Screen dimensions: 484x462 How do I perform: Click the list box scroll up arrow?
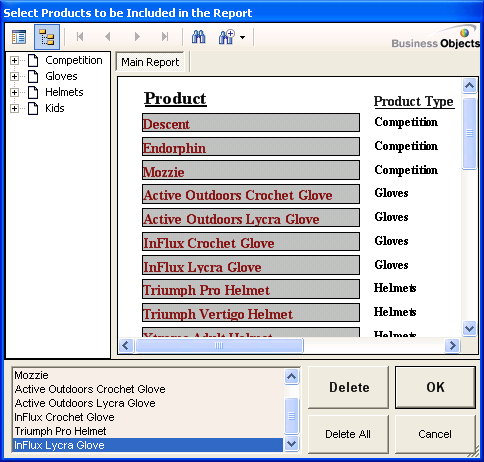click(292, 377)
